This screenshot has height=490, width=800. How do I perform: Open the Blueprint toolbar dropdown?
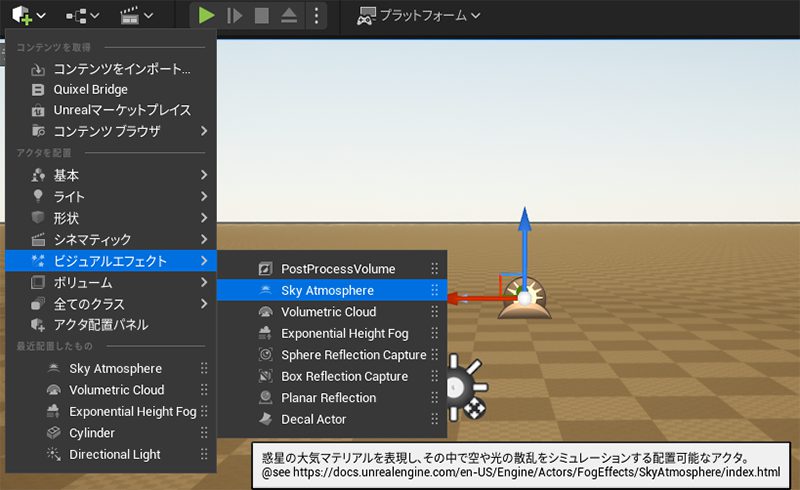[x=82, y=15]
